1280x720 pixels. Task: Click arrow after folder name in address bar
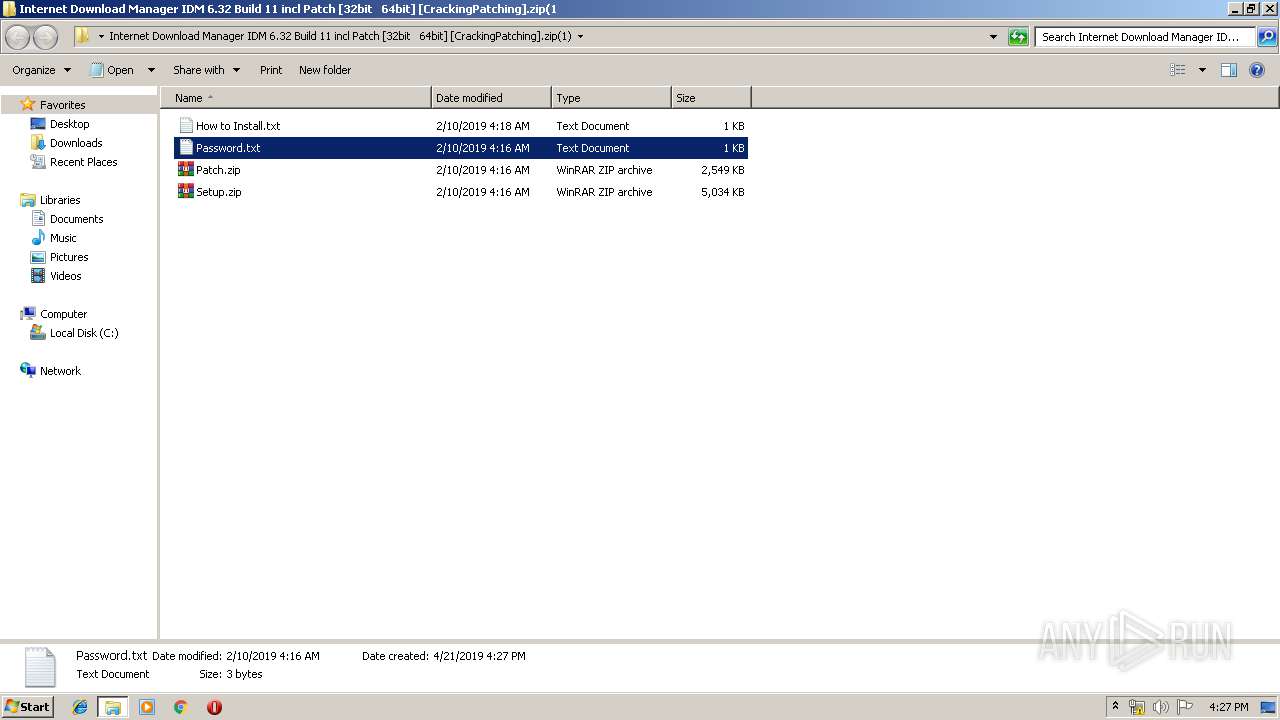click(580, 37)
